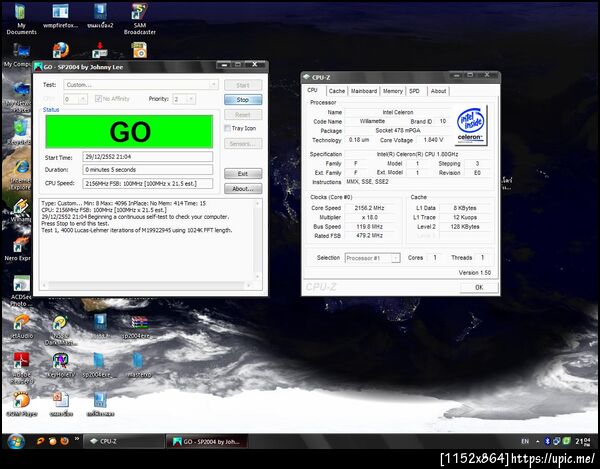Open the My Computer desktop icon

20,55
